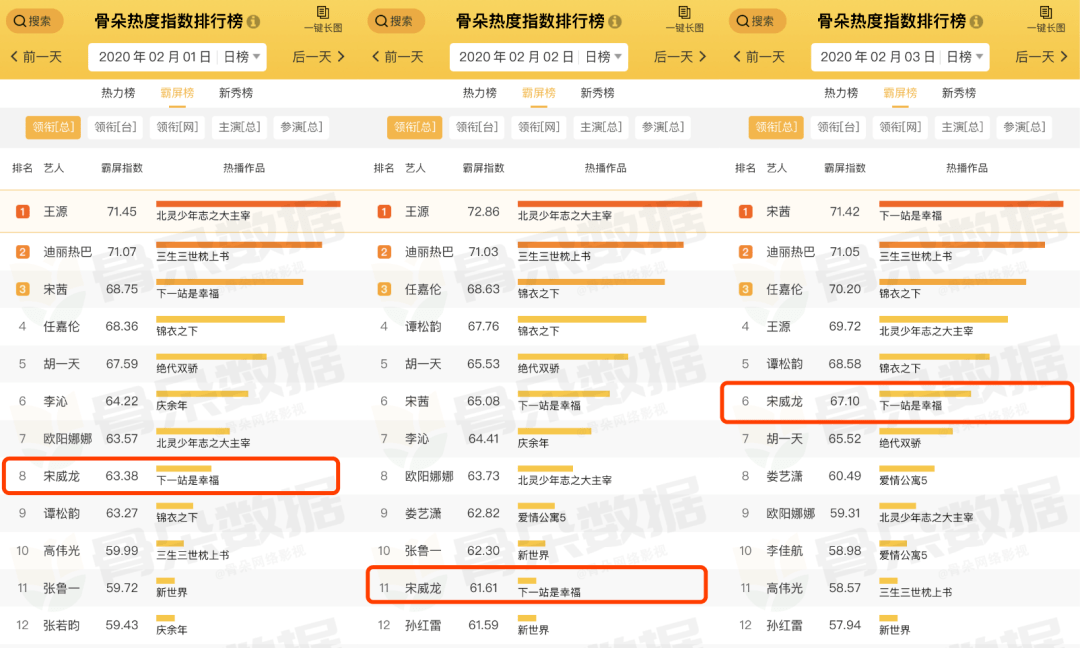The image size is (1080, 648).
Task: Click the date field 2020年02月02日
Action: [516, 57]
